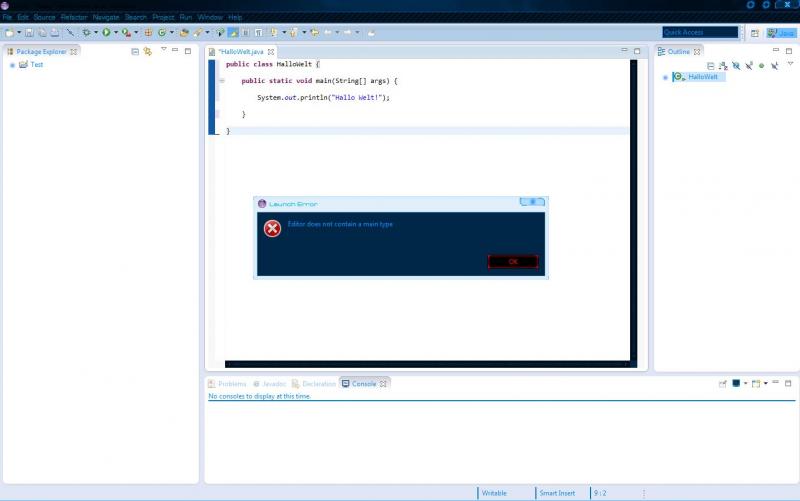Click the Debug bug icon in toolbar
Viewport: 800px width, 501px height.
click(86, 33)
